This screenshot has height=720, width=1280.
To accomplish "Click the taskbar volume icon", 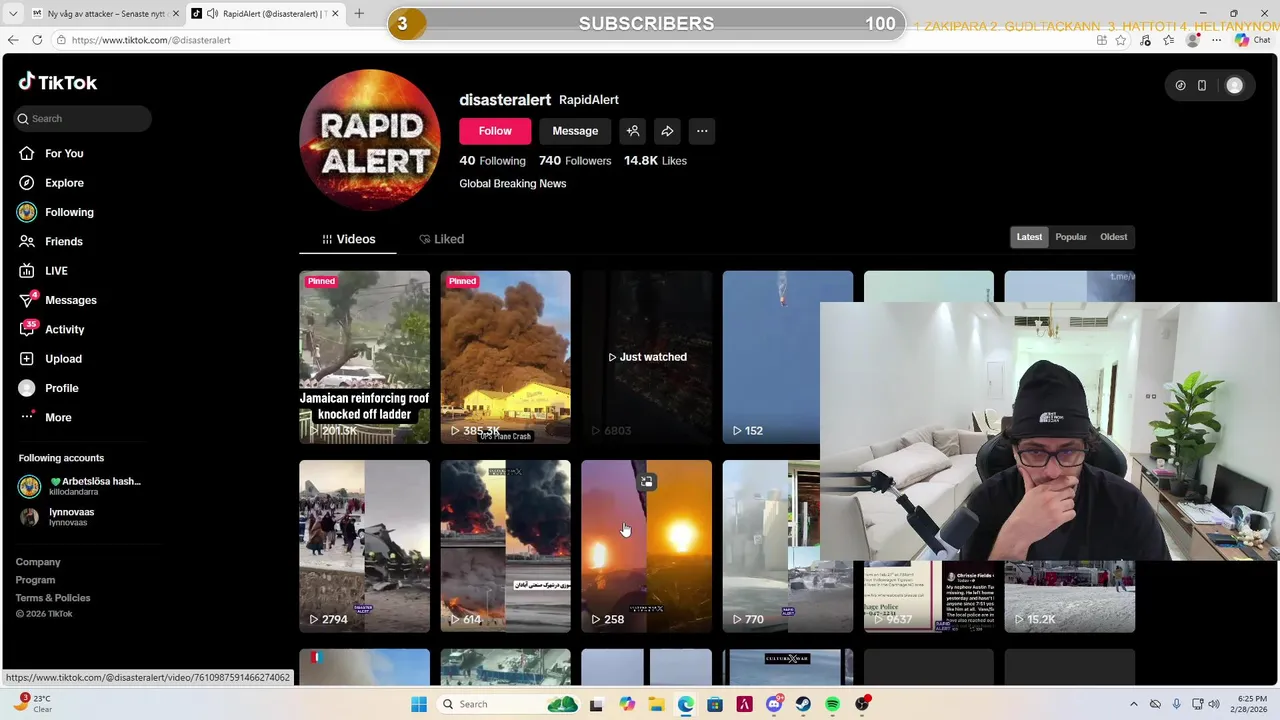I will pos(1214,704).
